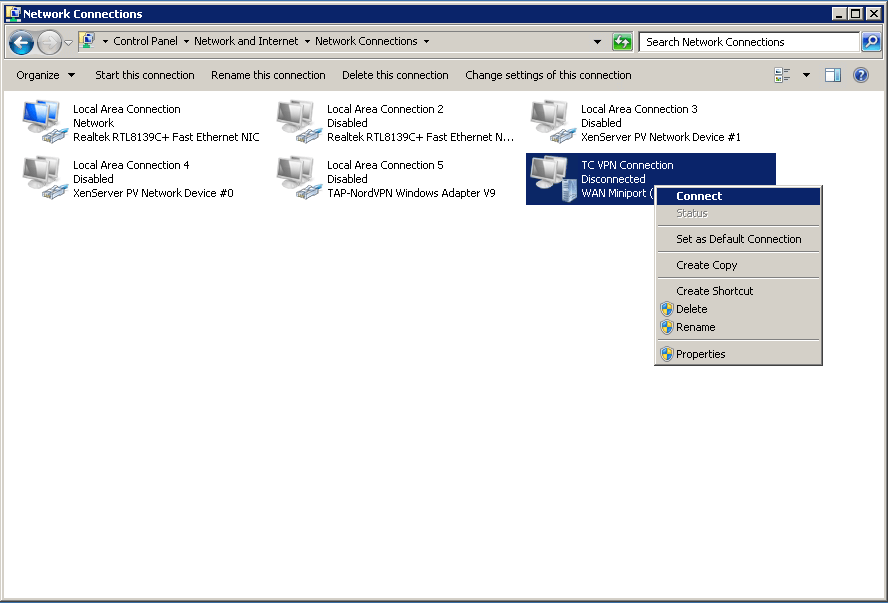
Task: Click Change settings of this connection
Action: [x=548, y=75]
